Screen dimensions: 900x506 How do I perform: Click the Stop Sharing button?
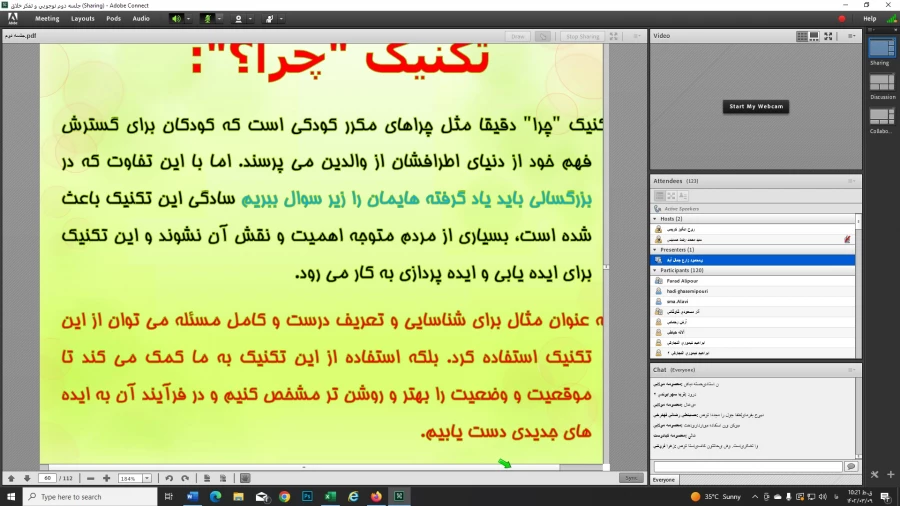(582, 36)
